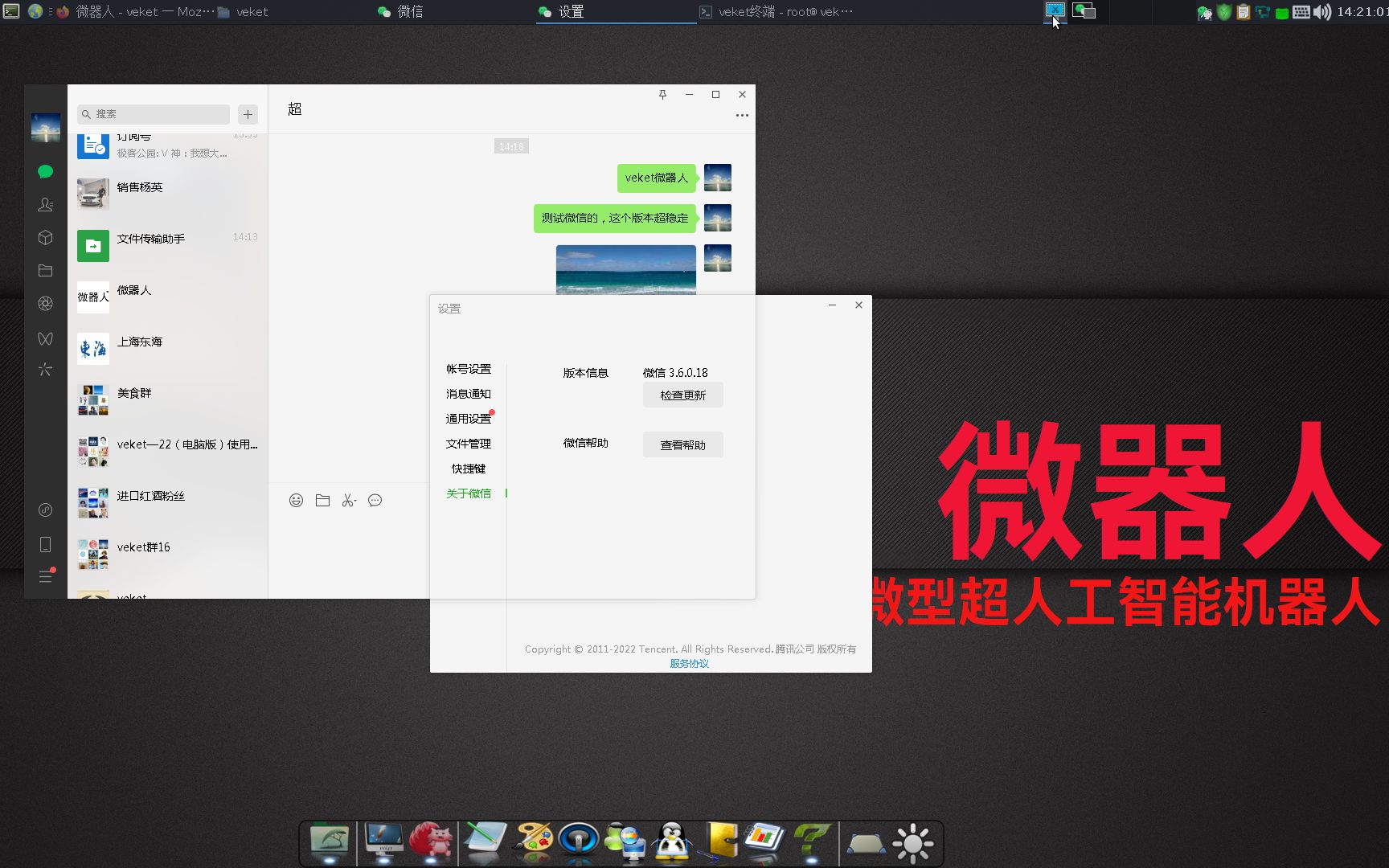Click the send-file folder icon in chat

click(x=322, y=501)
